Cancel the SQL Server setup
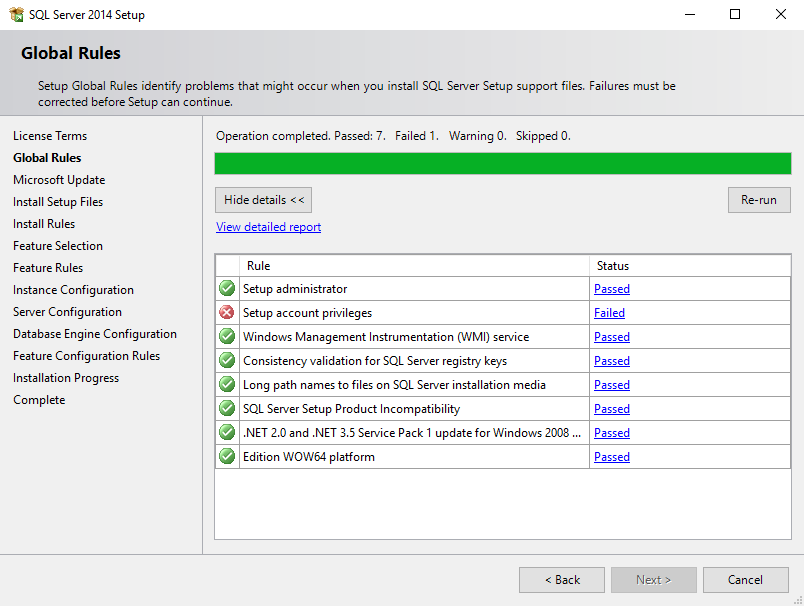The image size is (804, 606). tap(745, 580)
